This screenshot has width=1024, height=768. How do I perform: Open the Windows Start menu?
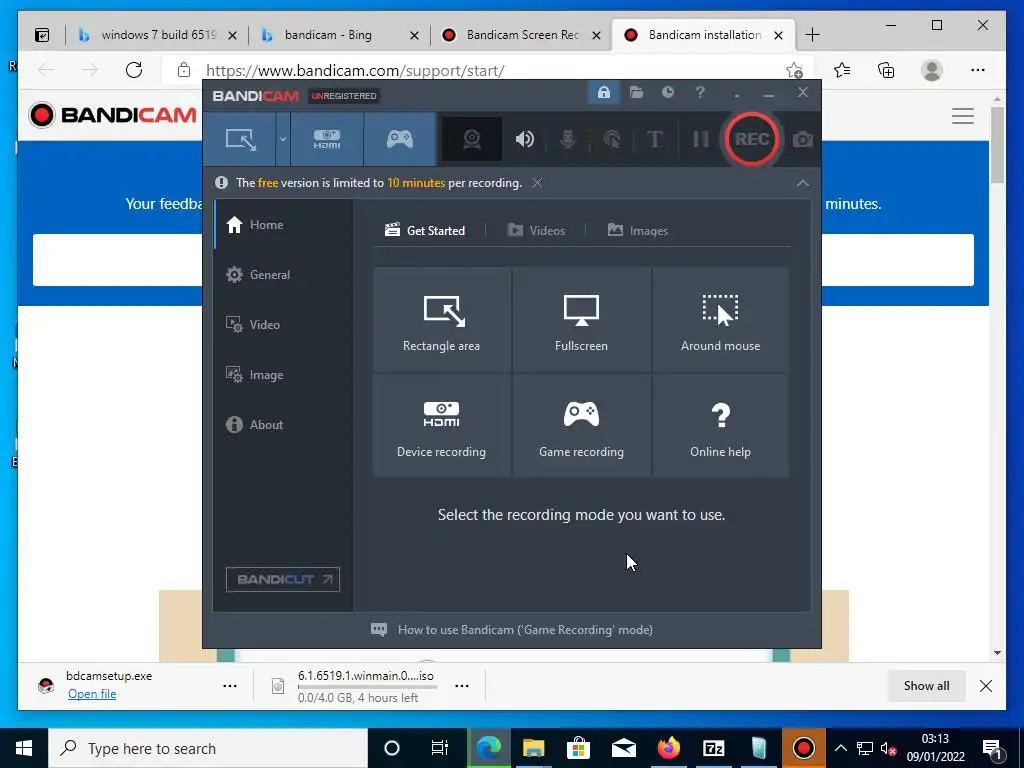24,748
